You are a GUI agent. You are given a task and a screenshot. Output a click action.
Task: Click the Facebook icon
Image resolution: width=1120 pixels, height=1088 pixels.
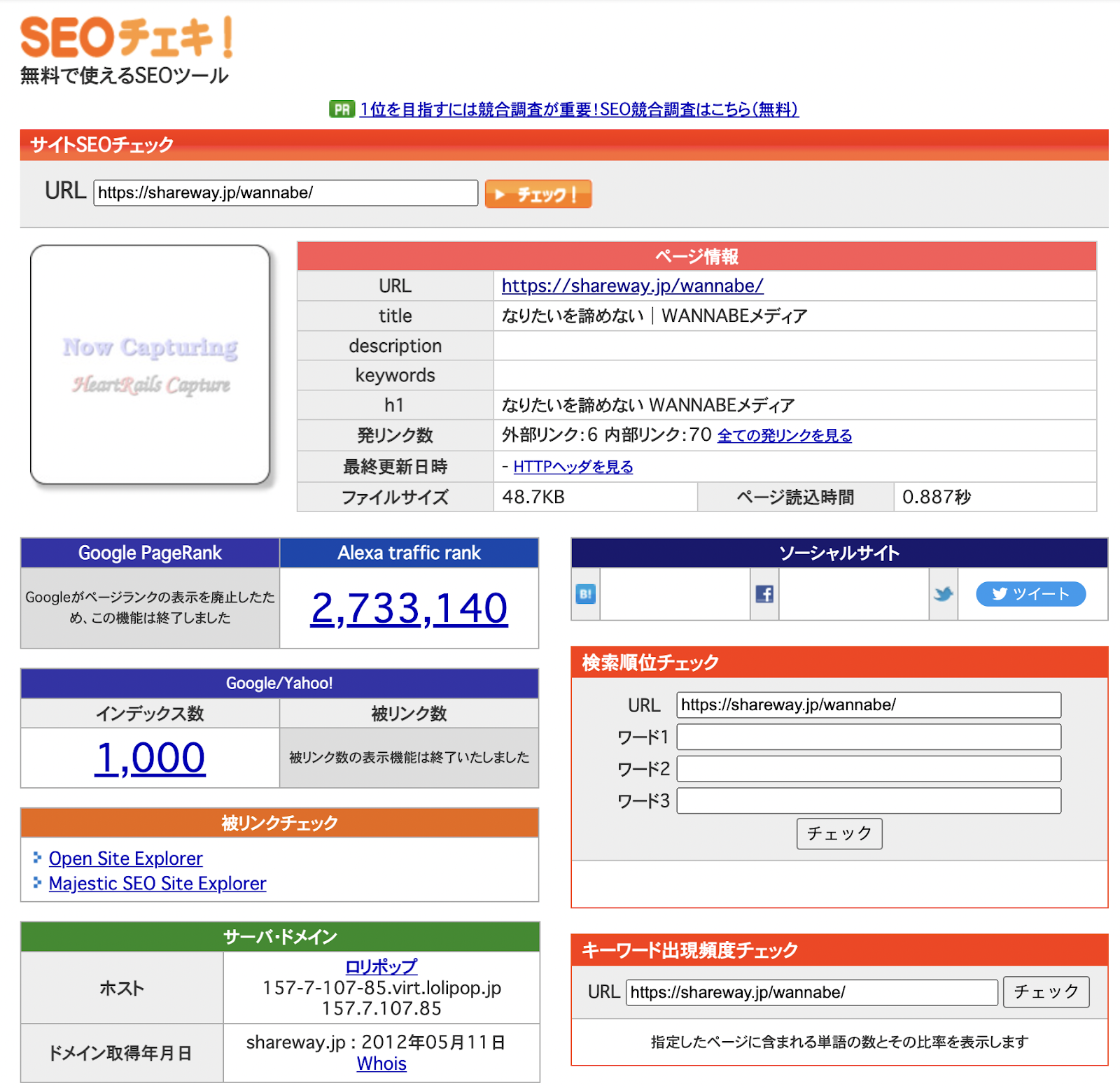764,594
